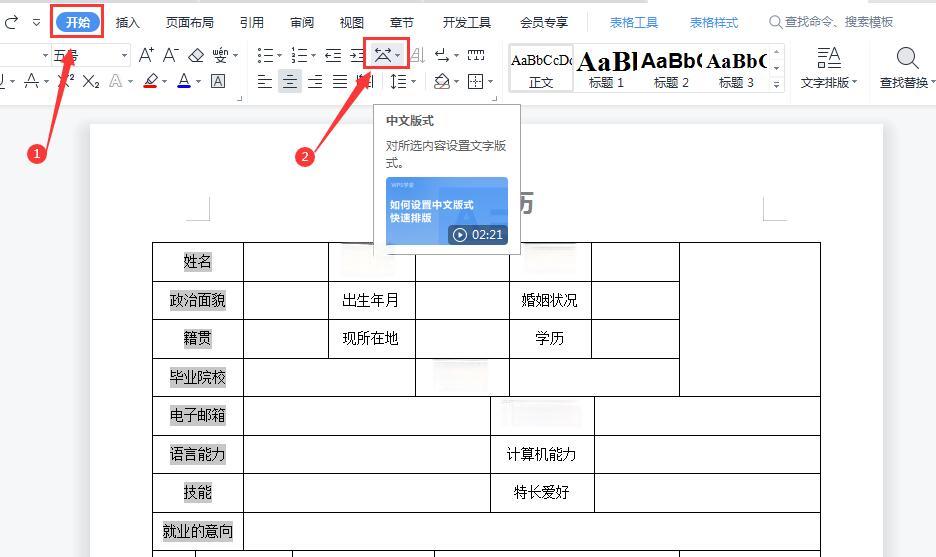
Task: Switch to the 插入 tab
Action: point(128,22)
